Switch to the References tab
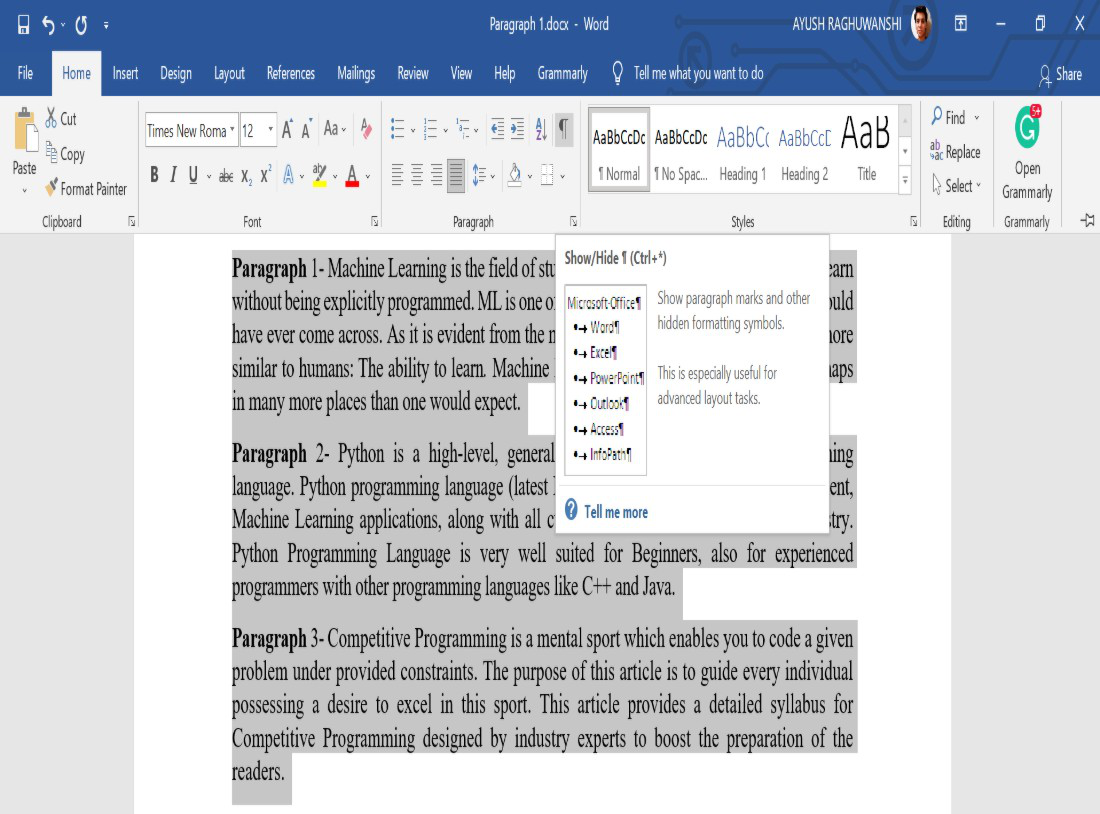 [x=290, y=73]
